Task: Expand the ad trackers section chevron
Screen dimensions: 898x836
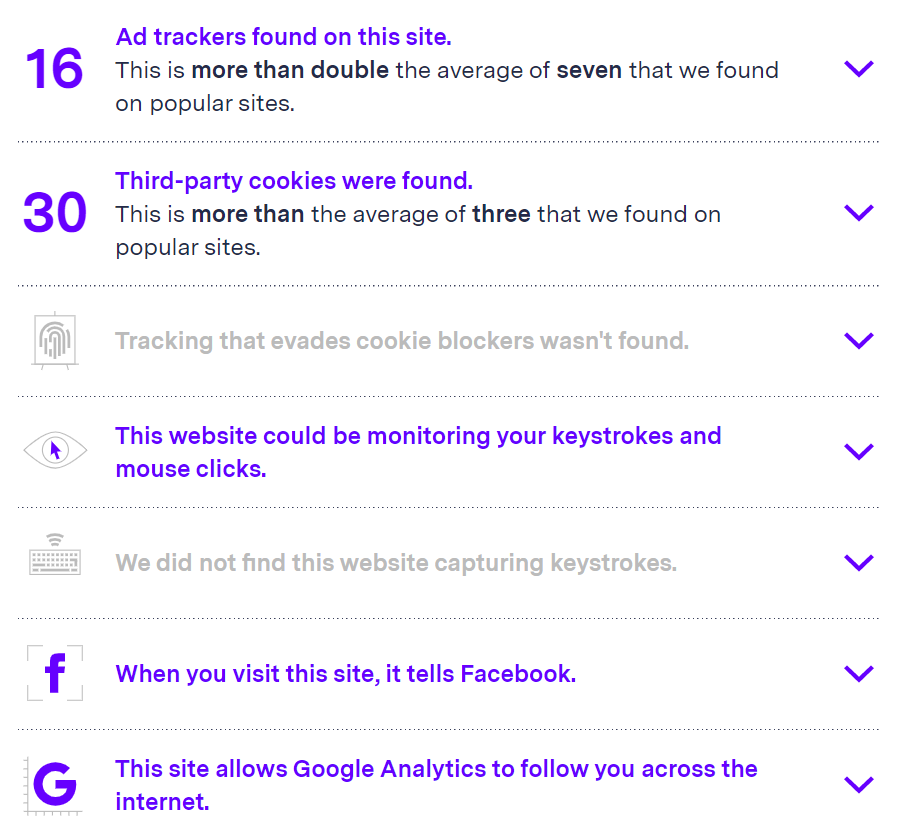Action: [859, 69]
